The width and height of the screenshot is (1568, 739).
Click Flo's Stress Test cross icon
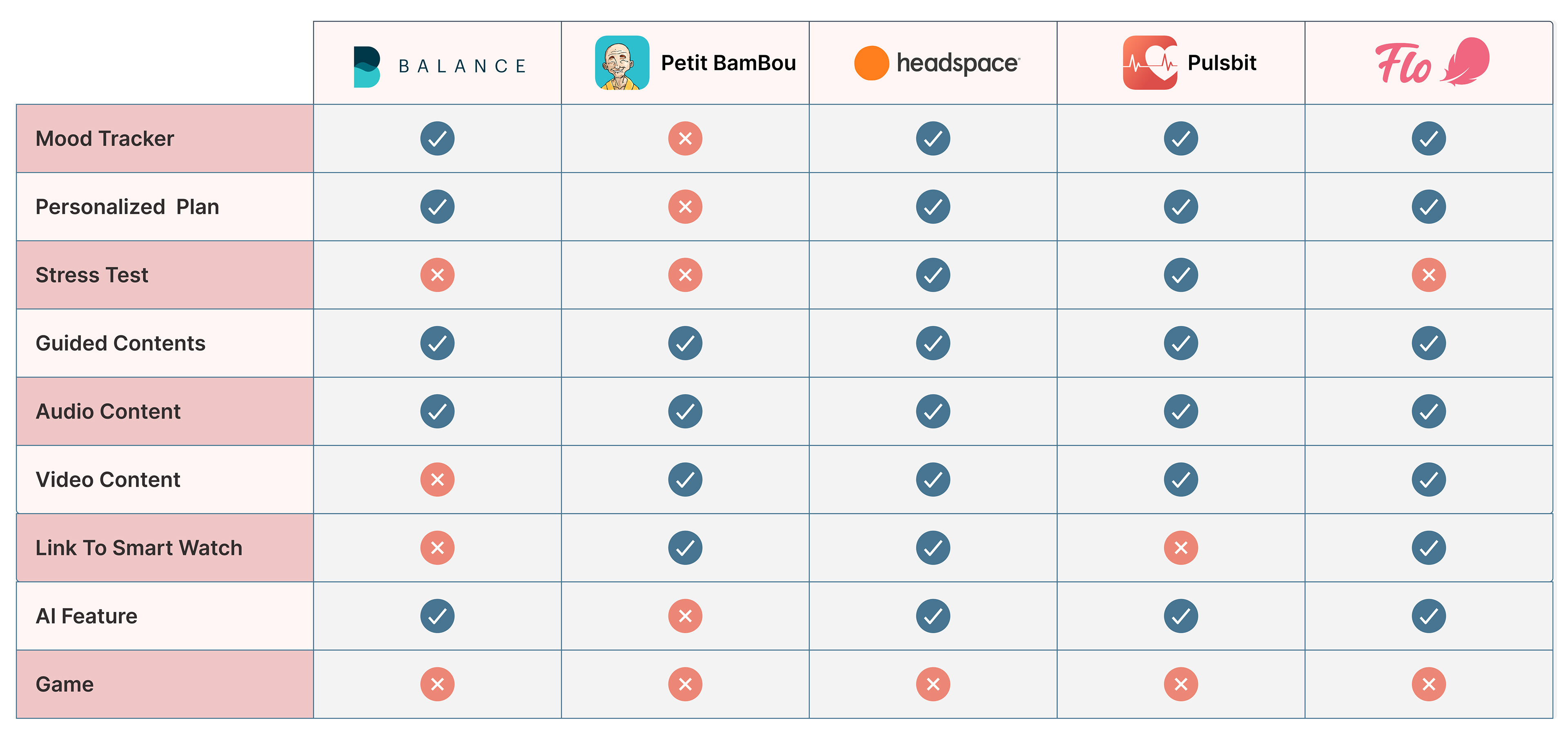1429,275
